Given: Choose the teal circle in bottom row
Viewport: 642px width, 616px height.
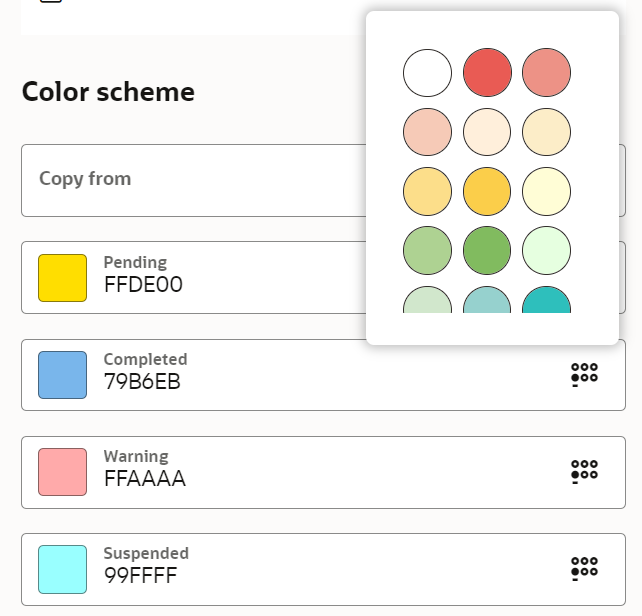Looking at the screenshot, I should click(547, 300).
